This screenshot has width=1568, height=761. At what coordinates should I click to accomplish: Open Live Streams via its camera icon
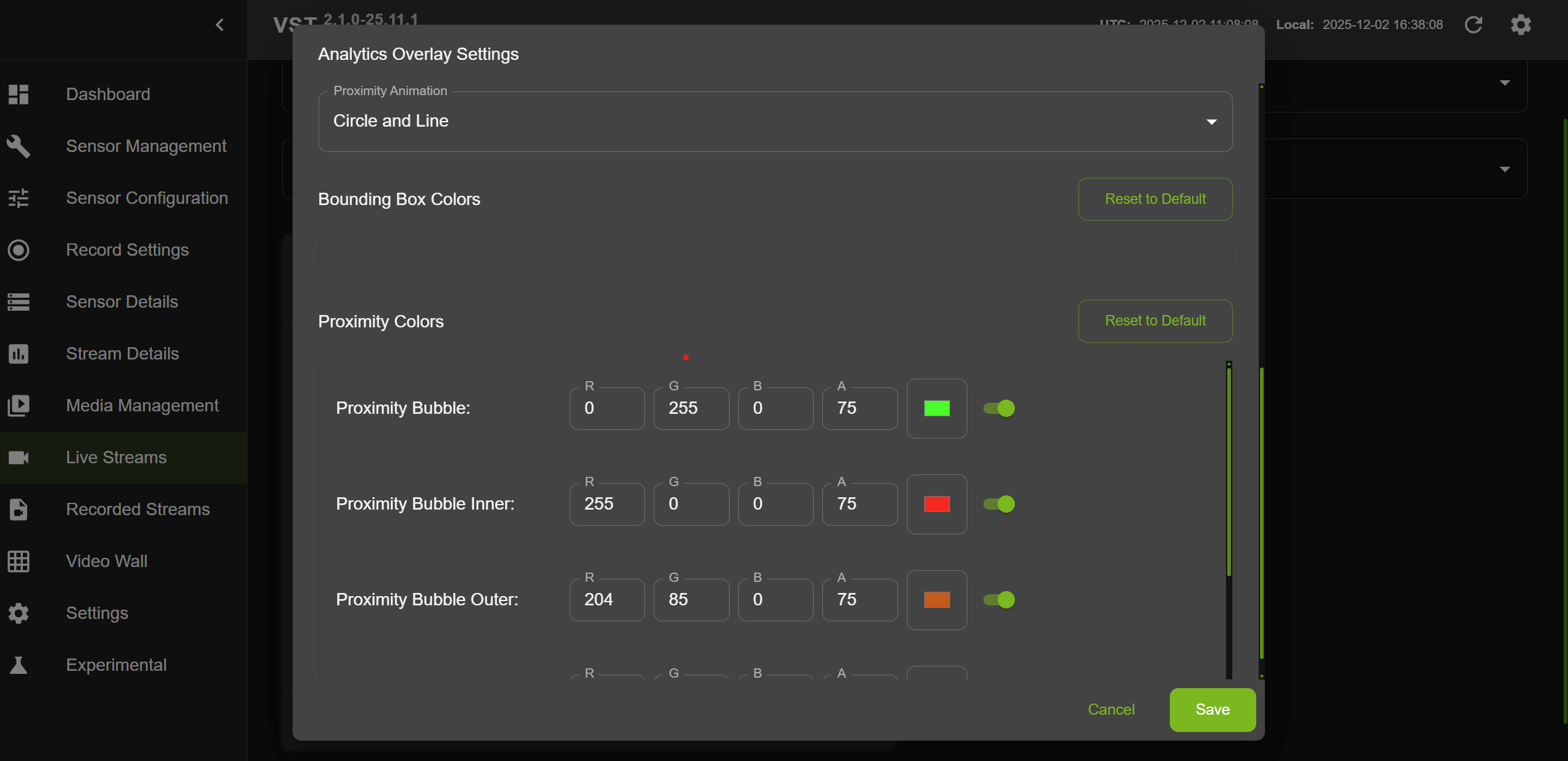pyautogui.click(x=19, y=457)
